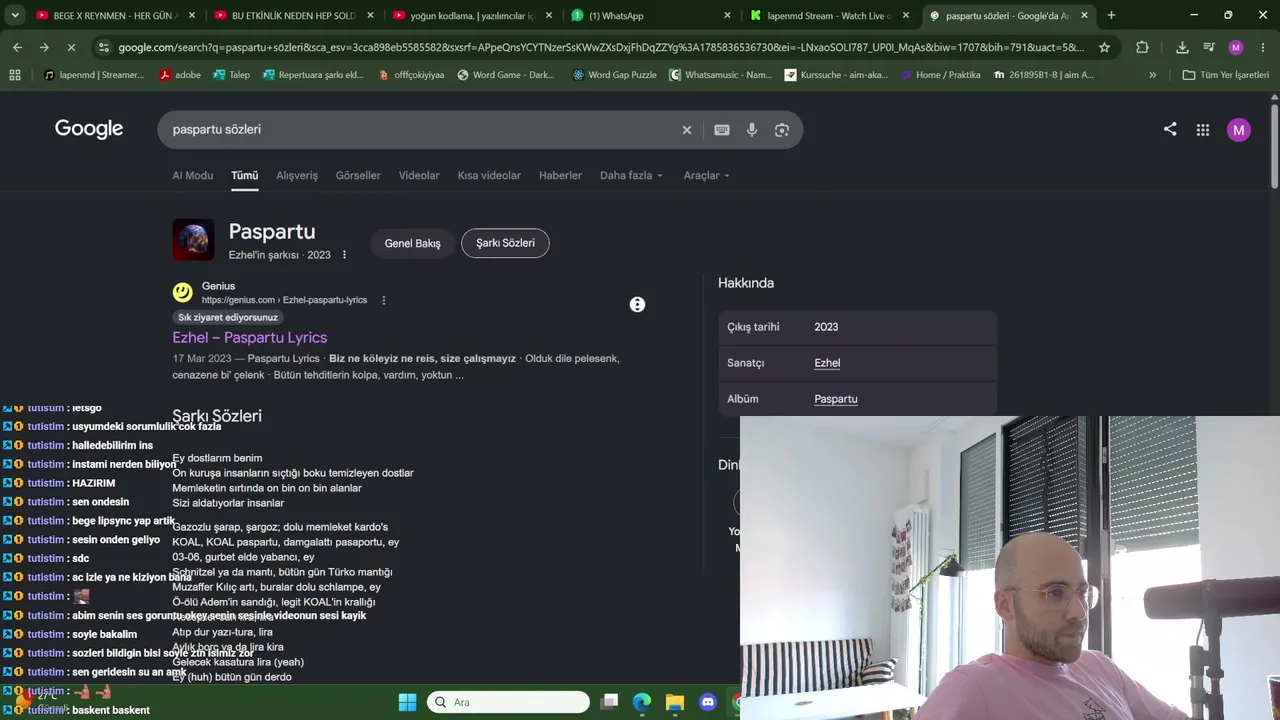Launch Microsoft Edge from the taskbar
The height and width of the screenshot is (720, 1280).
(642, 702)
